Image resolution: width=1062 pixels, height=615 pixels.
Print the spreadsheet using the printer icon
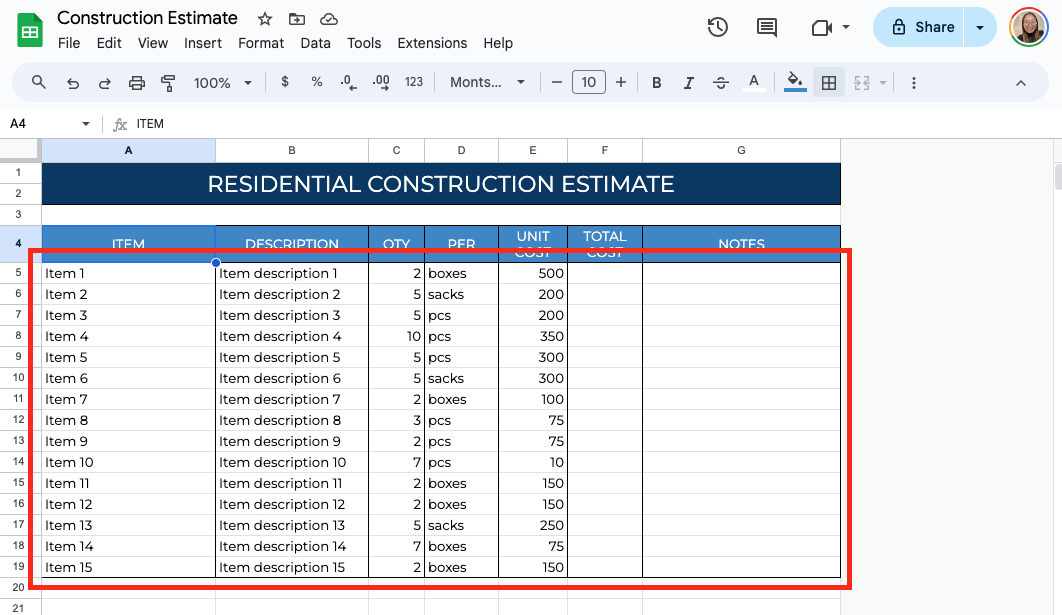[x=137, y=83]
